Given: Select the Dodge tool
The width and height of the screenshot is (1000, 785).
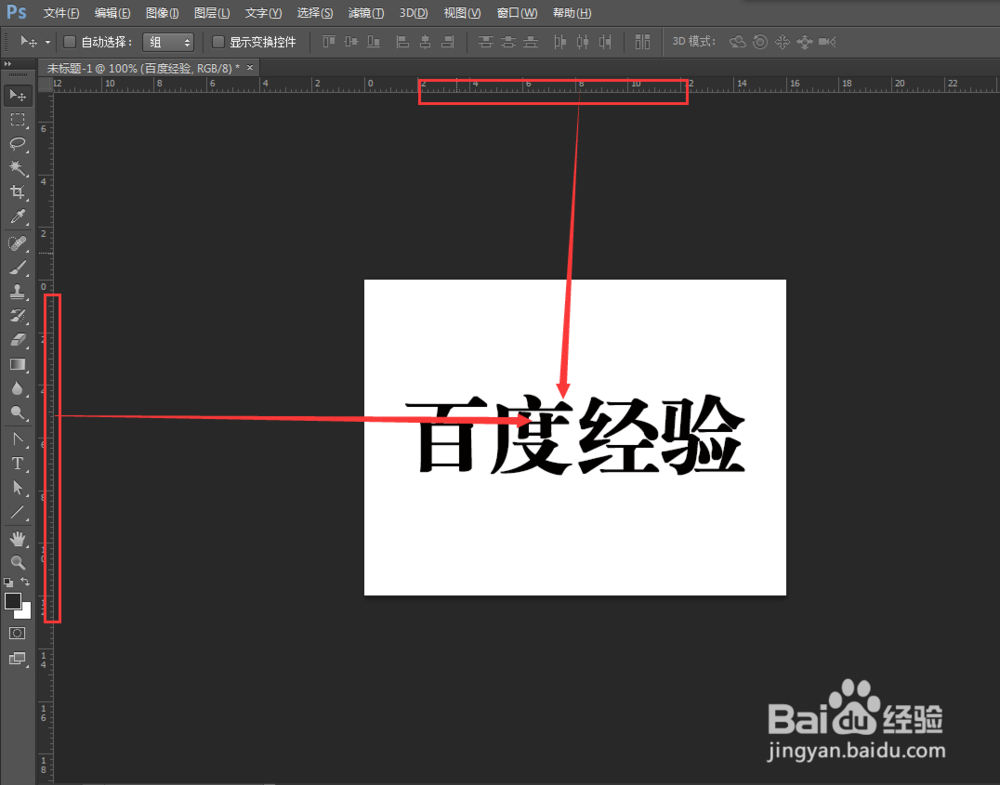Looking at the screenshot, I should tap(17, 413).
